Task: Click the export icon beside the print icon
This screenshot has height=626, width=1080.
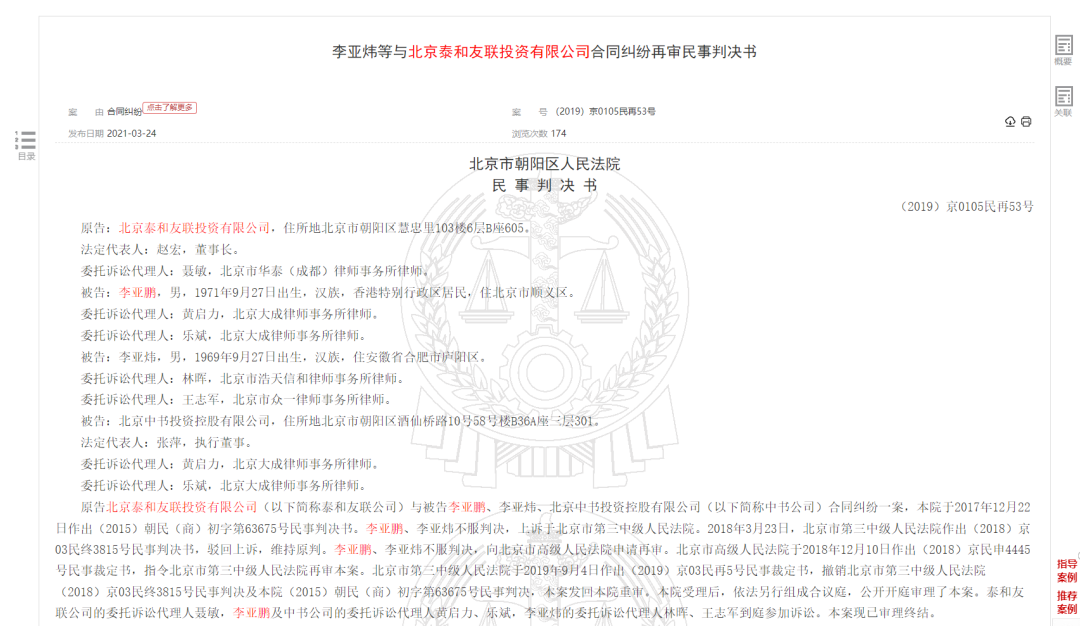Action: 1009,120
